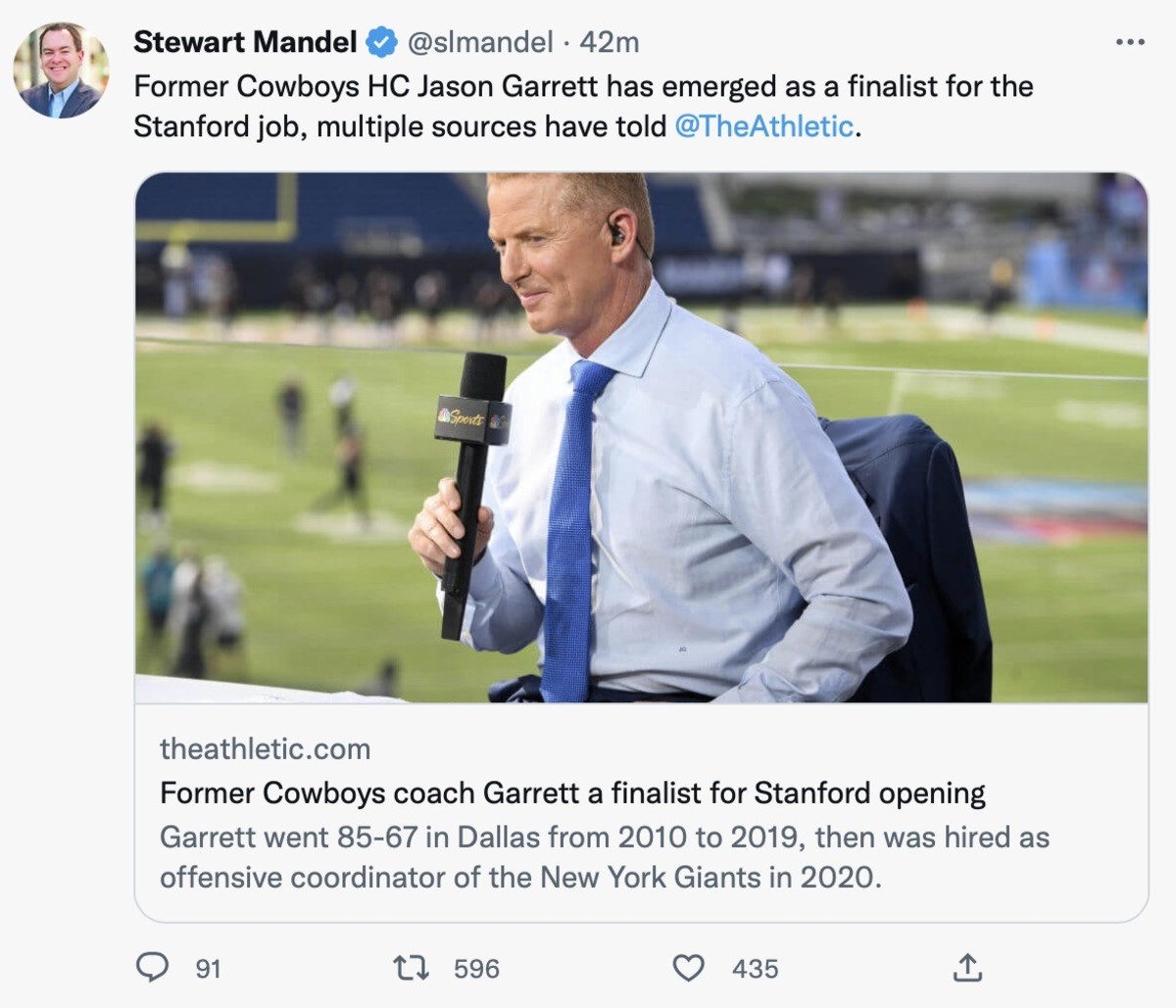Click the retweet arrows icon
This screenshot has height=1008, width=1176.
(x=411, y=968)
